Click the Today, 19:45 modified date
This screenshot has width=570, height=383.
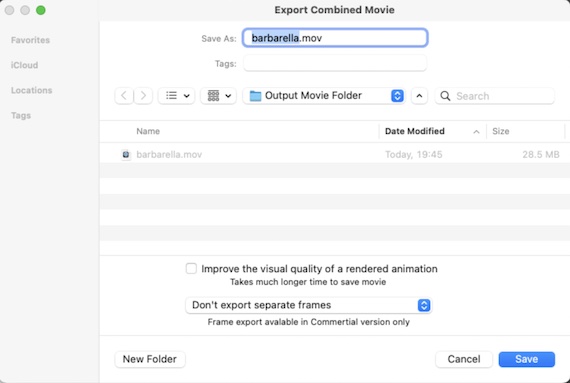(414, 154)
